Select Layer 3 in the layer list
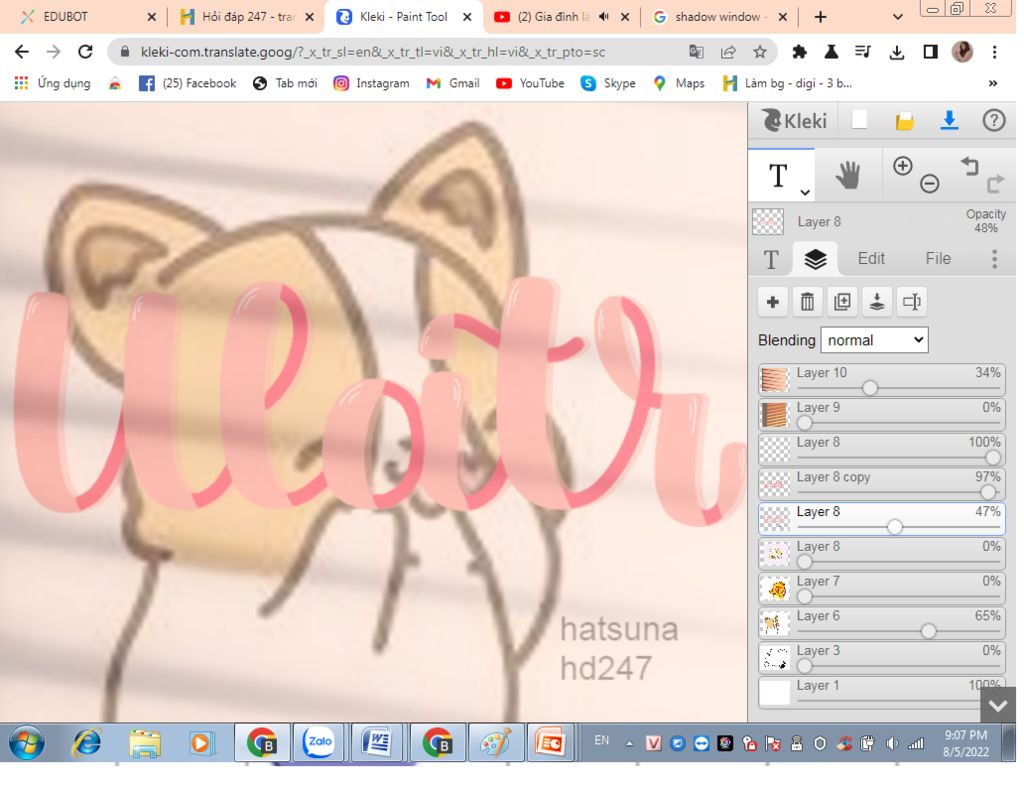Viewport: 1024px width, 790px height. [x=882, y=657]
